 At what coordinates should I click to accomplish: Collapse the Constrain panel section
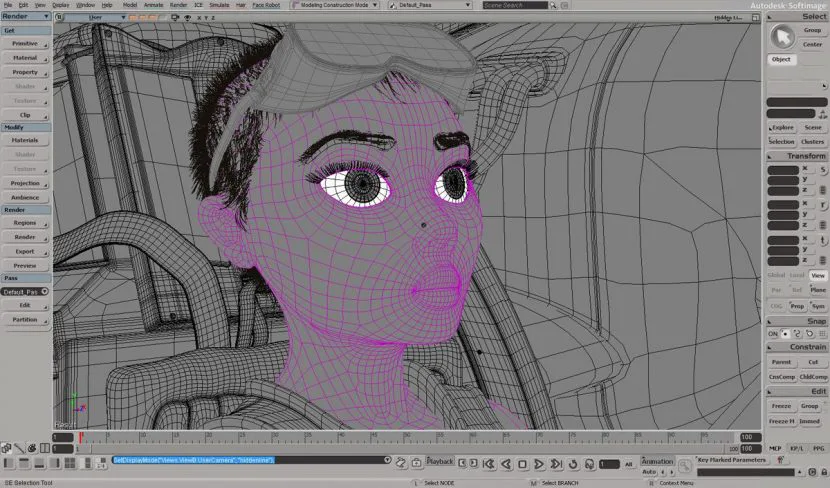pyautogui.click(x=770, y=347)
